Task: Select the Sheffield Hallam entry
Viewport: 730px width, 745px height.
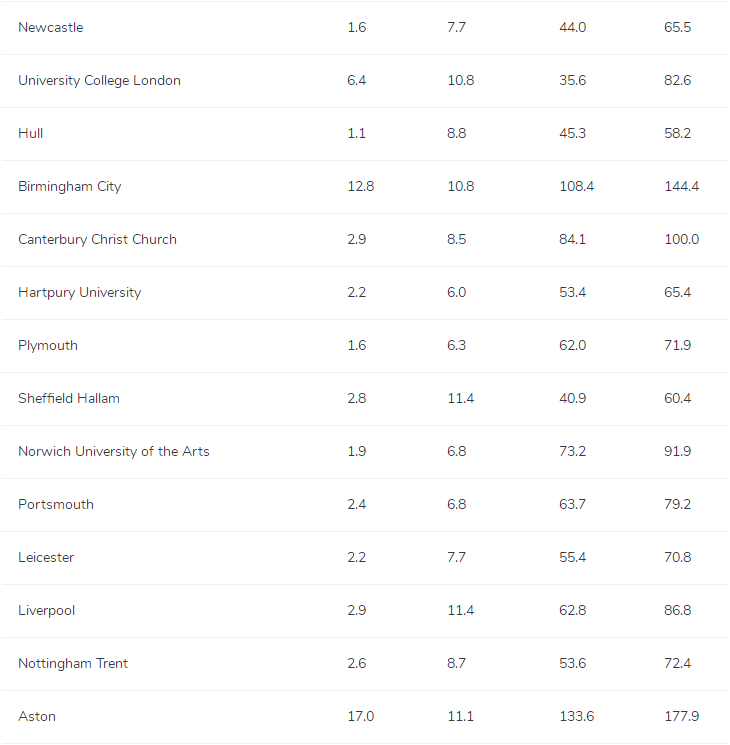Action: tap(69, 399)
